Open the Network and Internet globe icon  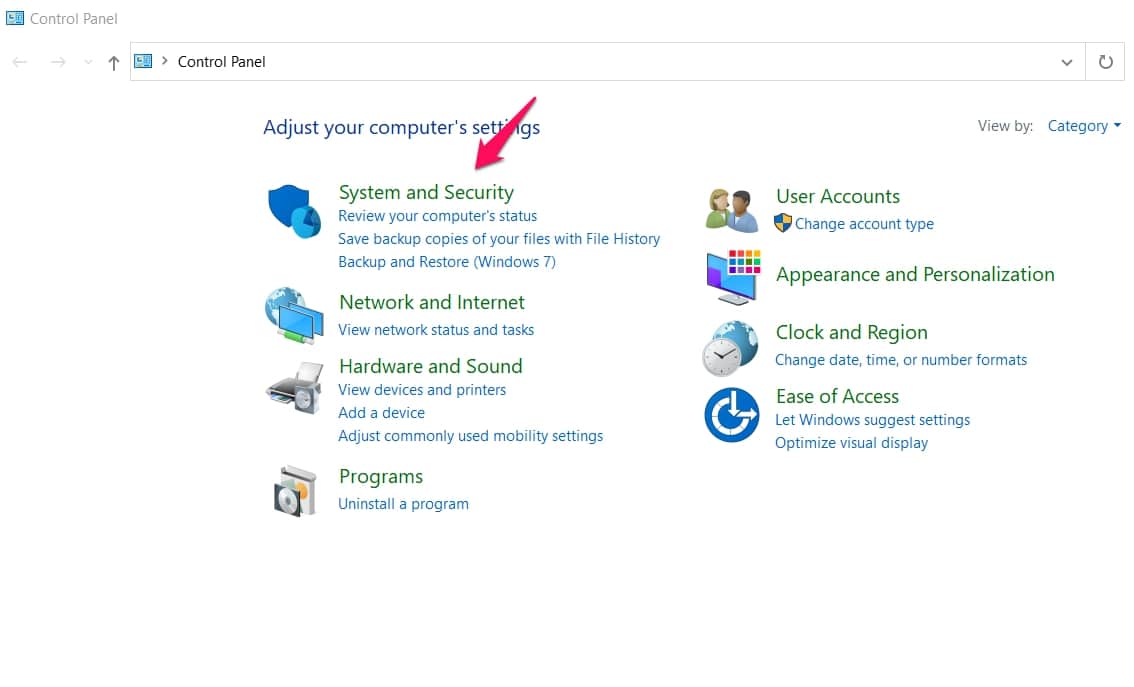click(294, 315)
